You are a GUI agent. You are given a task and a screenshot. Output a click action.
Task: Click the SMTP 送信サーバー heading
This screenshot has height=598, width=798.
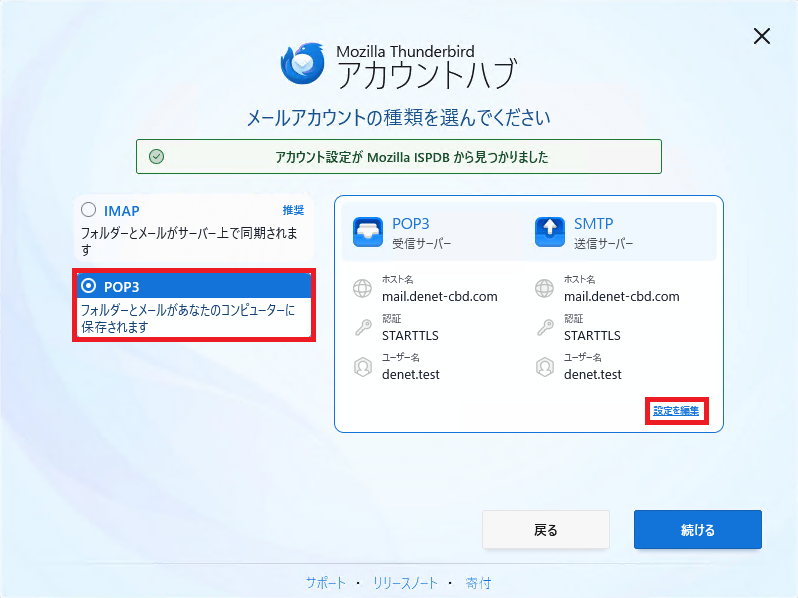tap(604, 233)
